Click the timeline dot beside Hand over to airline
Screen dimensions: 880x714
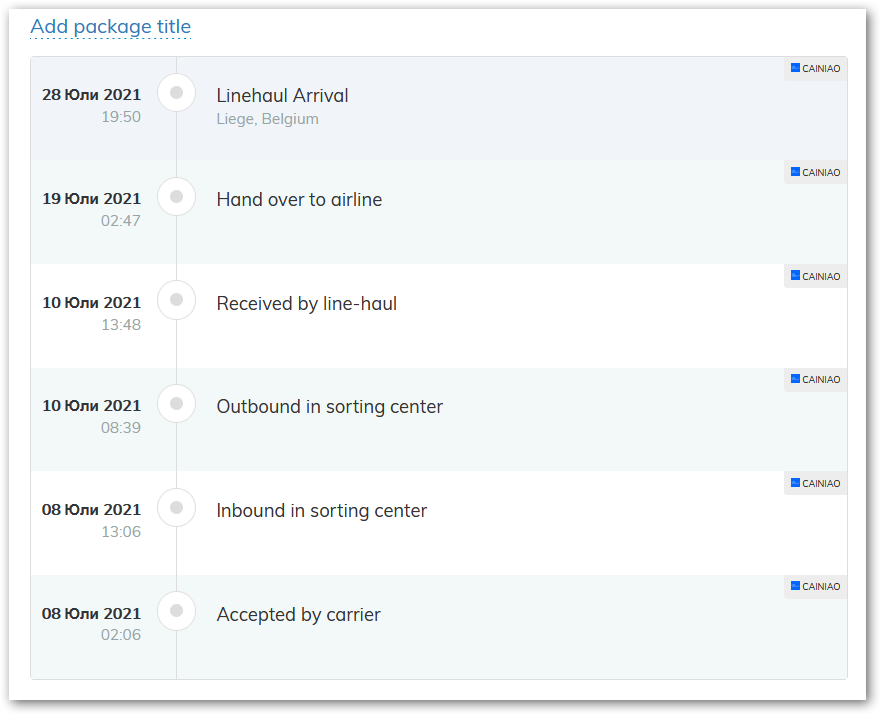coord(177,197)
